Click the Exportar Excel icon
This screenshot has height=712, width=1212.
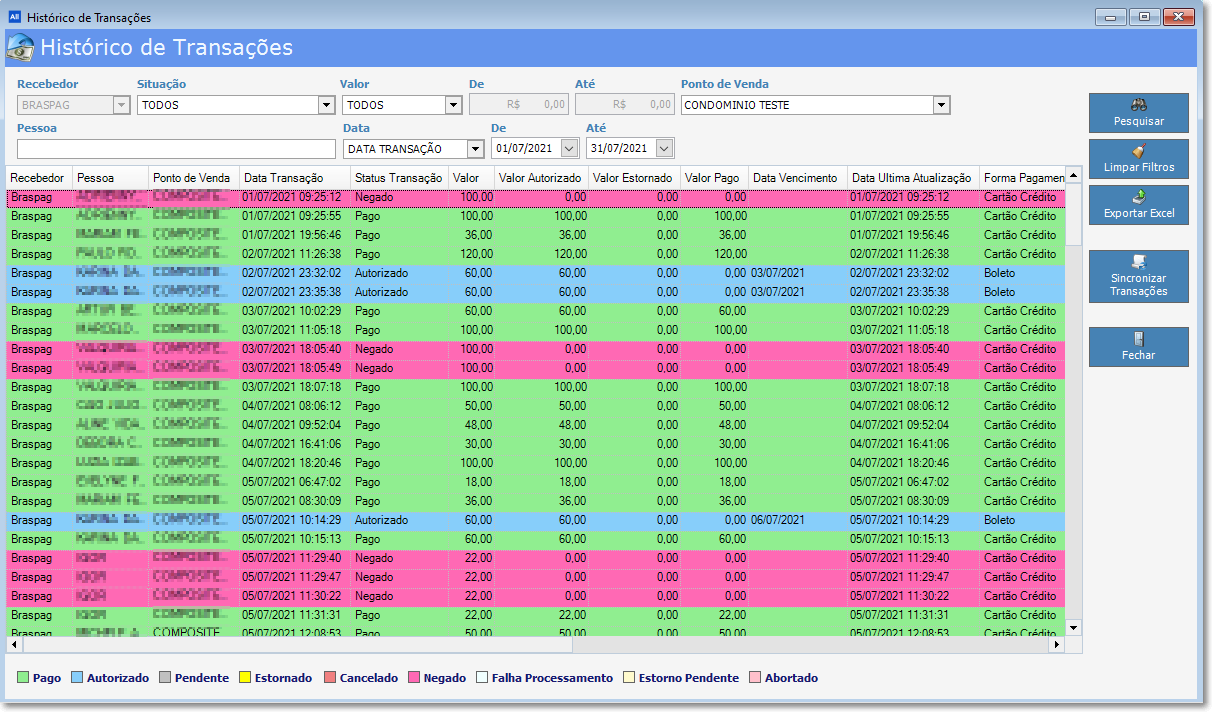coord(1138,197)
